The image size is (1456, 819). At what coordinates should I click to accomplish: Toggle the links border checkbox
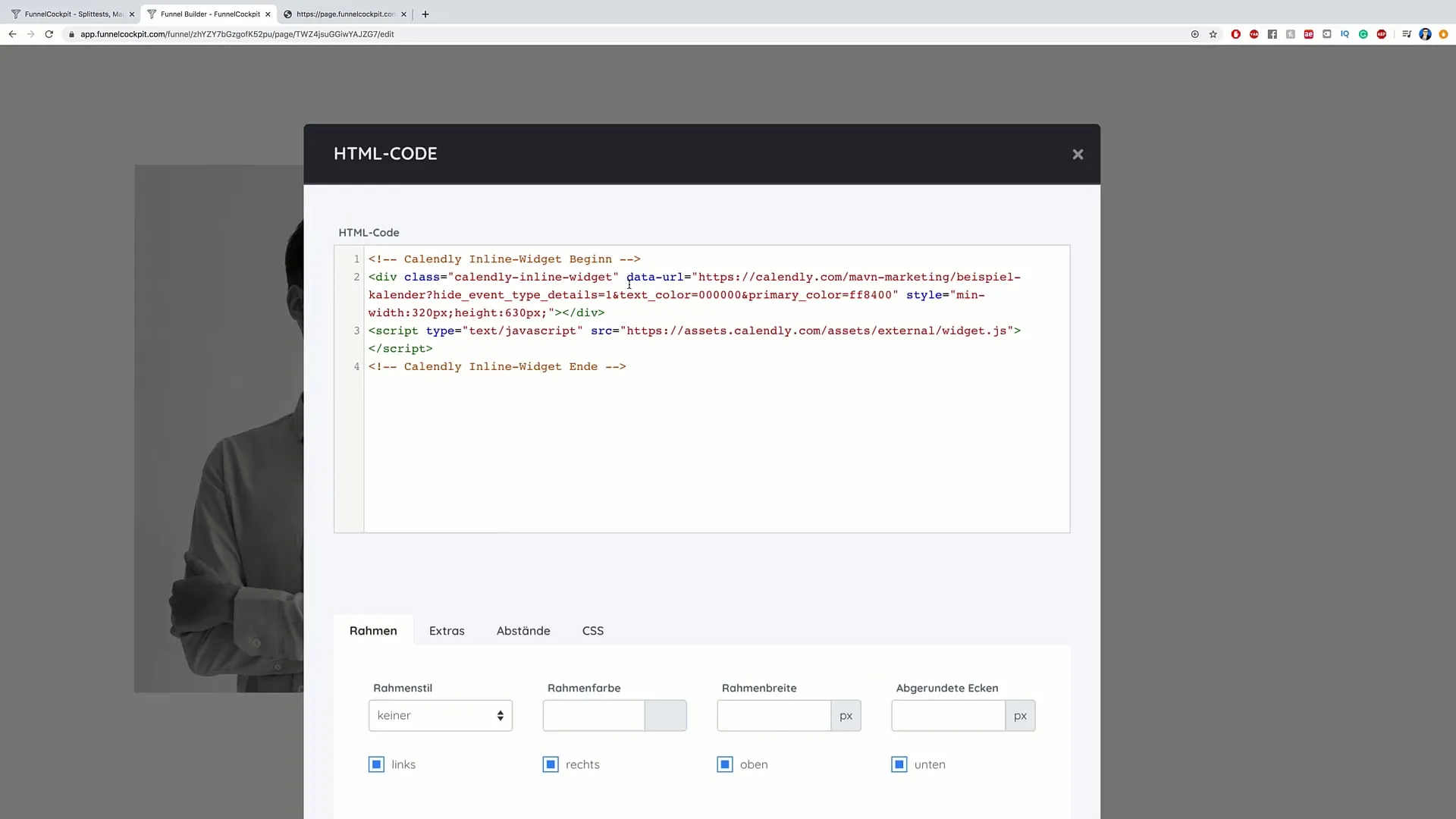tap(376, 764)
